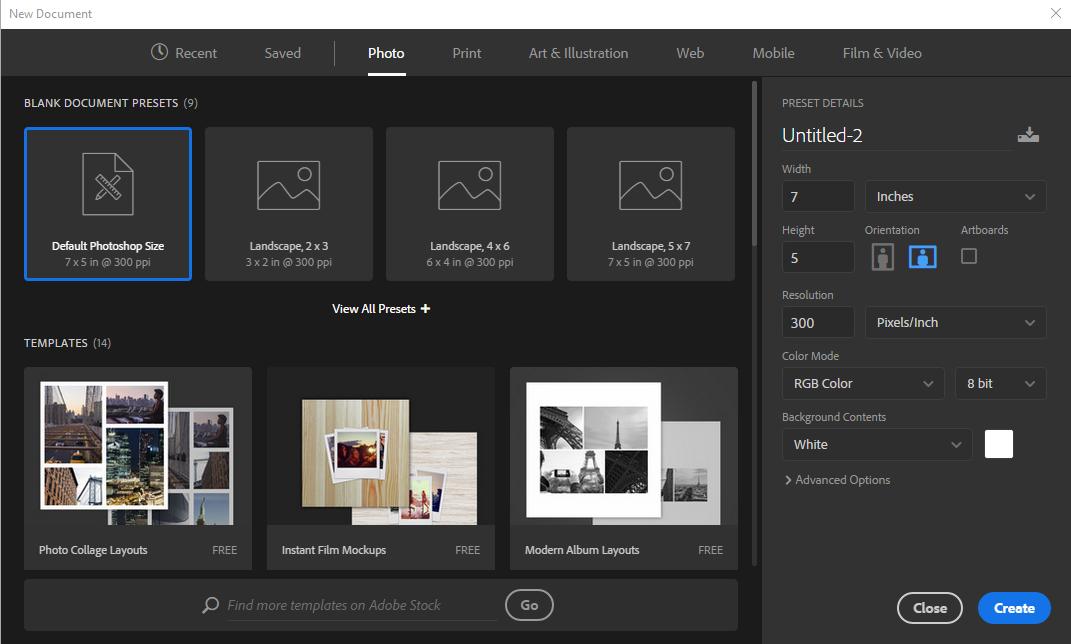Viewport: 1071px width, 644px height.
Task: Select the Landscape, 5 x 7 preset
Action: 650,203
